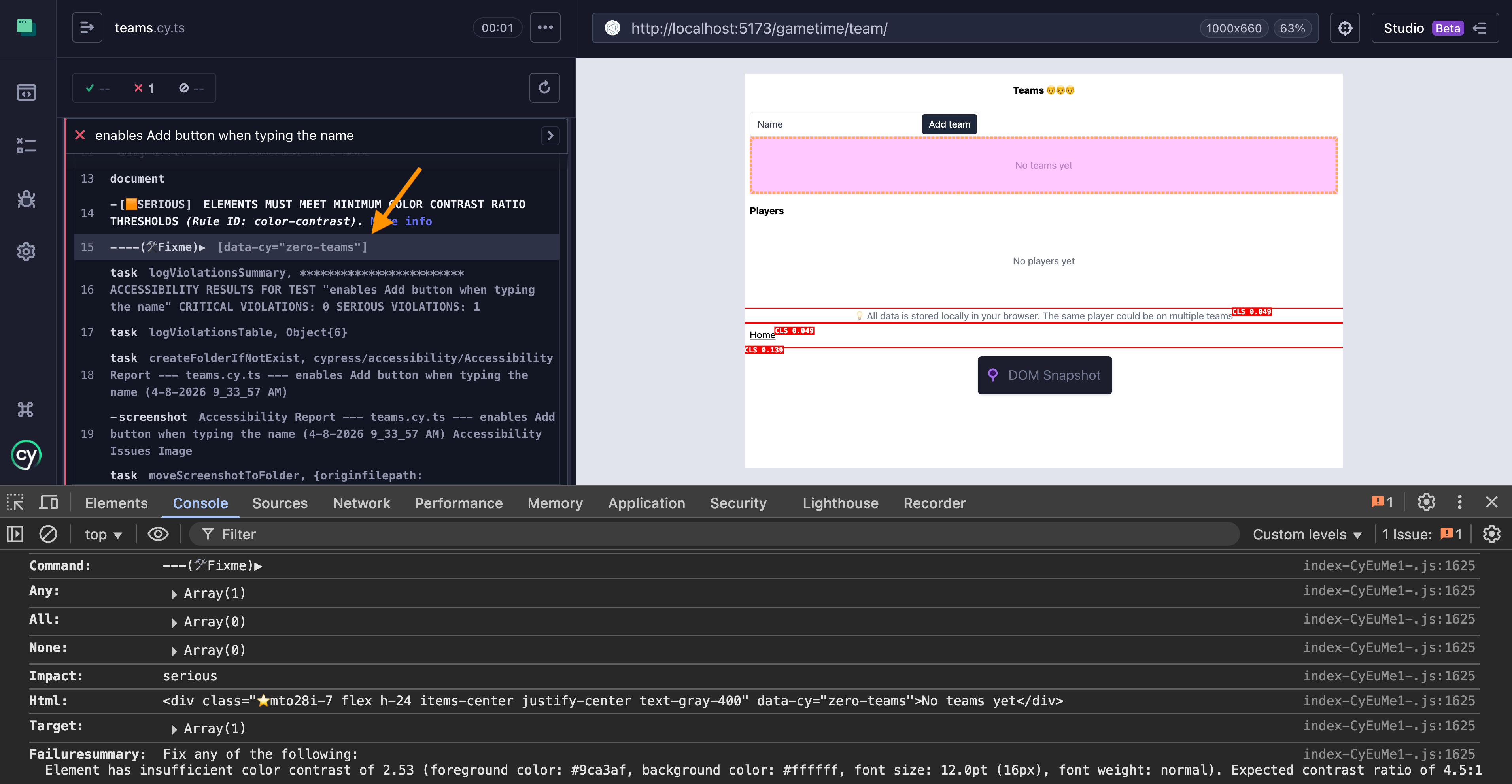Open the top frame context dropdown
Image resolution: width=1512 pixels, height=784 pixels.
(103, 533)
